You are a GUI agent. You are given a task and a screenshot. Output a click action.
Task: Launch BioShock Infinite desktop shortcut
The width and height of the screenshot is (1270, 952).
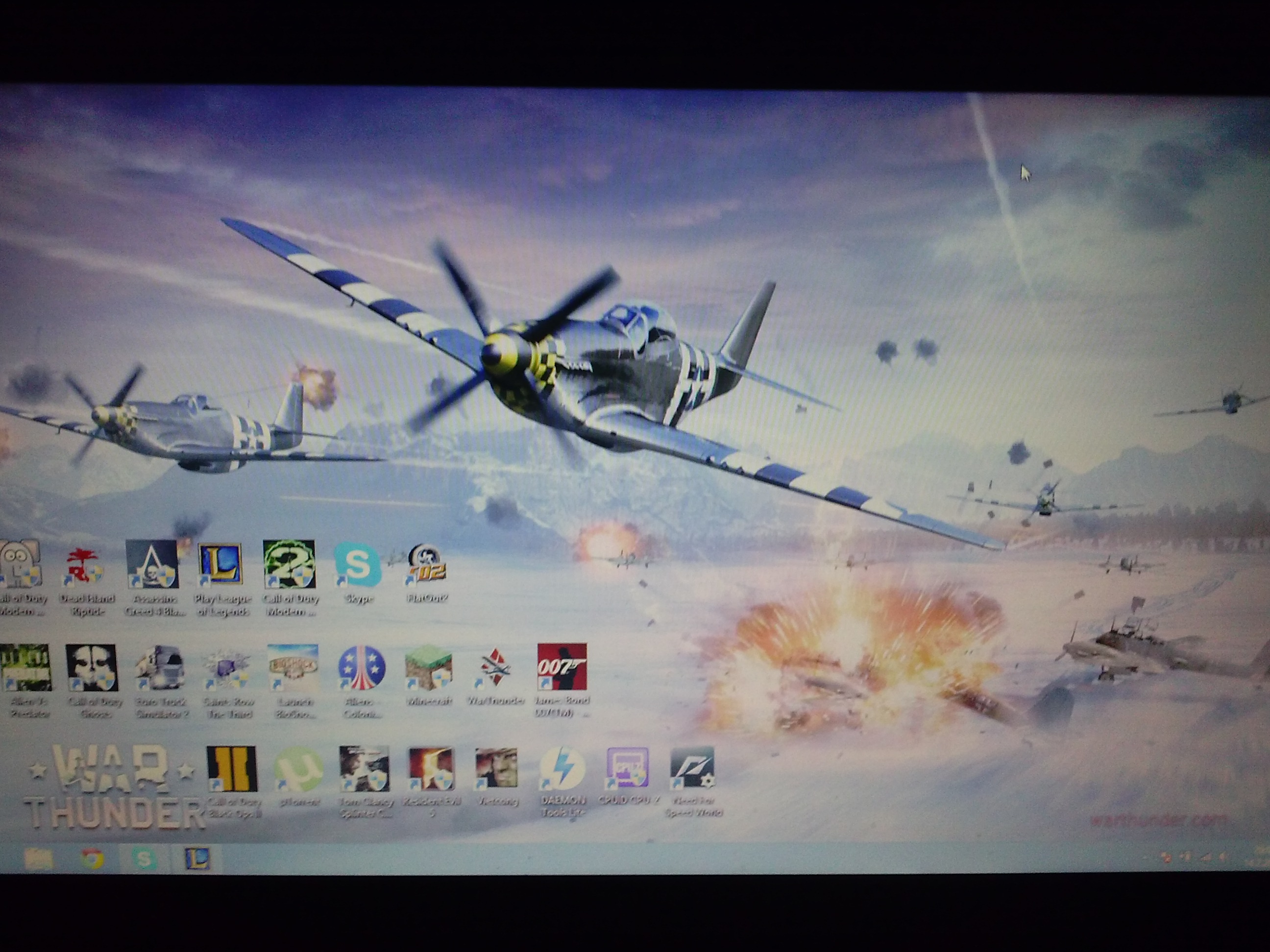(293, 667)
